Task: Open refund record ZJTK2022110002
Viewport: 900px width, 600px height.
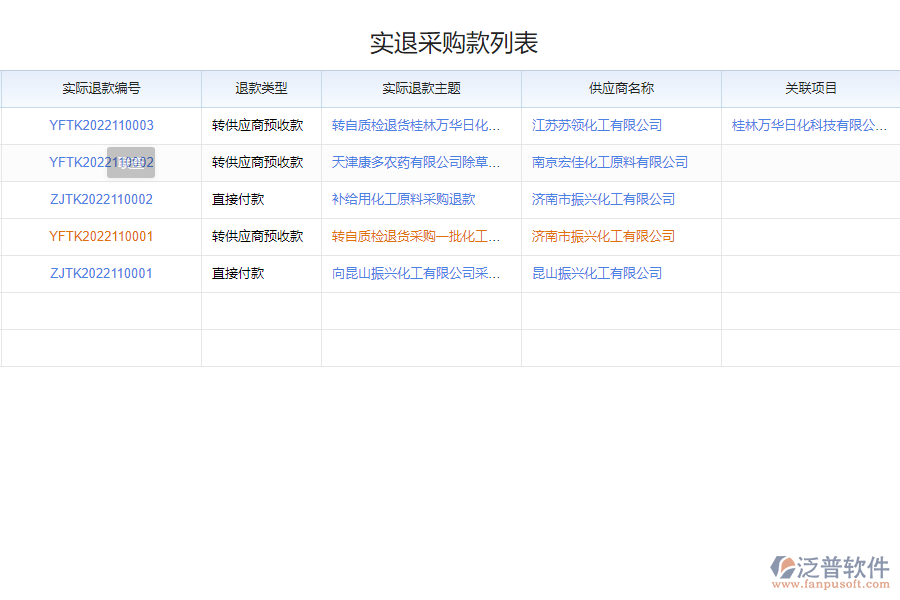Action: pos(103,199)
